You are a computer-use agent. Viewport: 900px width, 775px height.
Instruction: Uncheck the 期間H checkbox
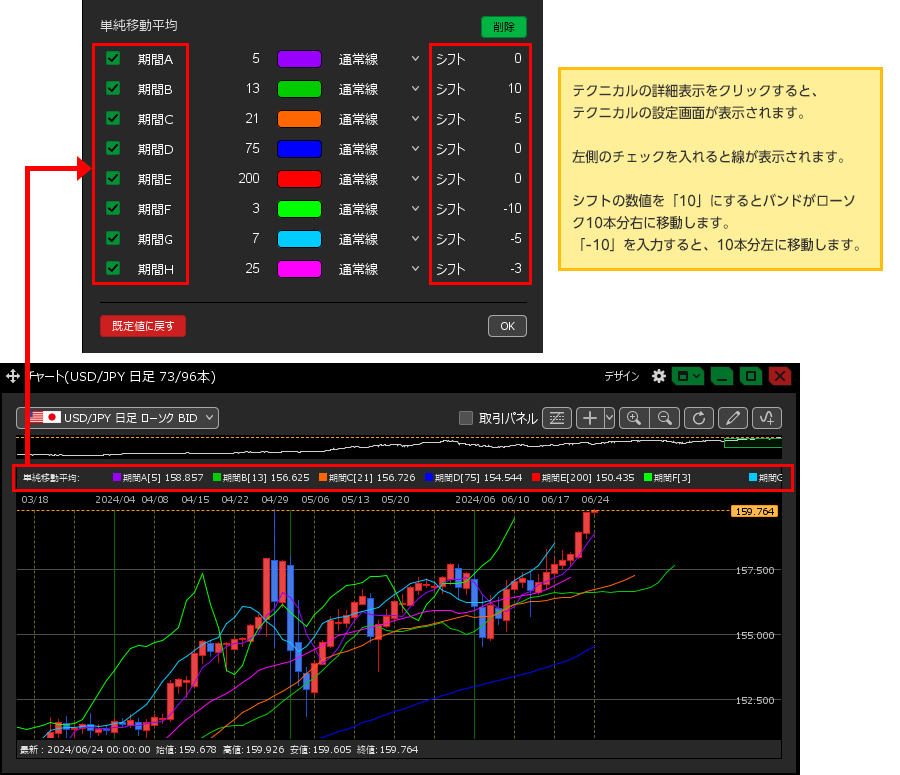coord(113,268)
